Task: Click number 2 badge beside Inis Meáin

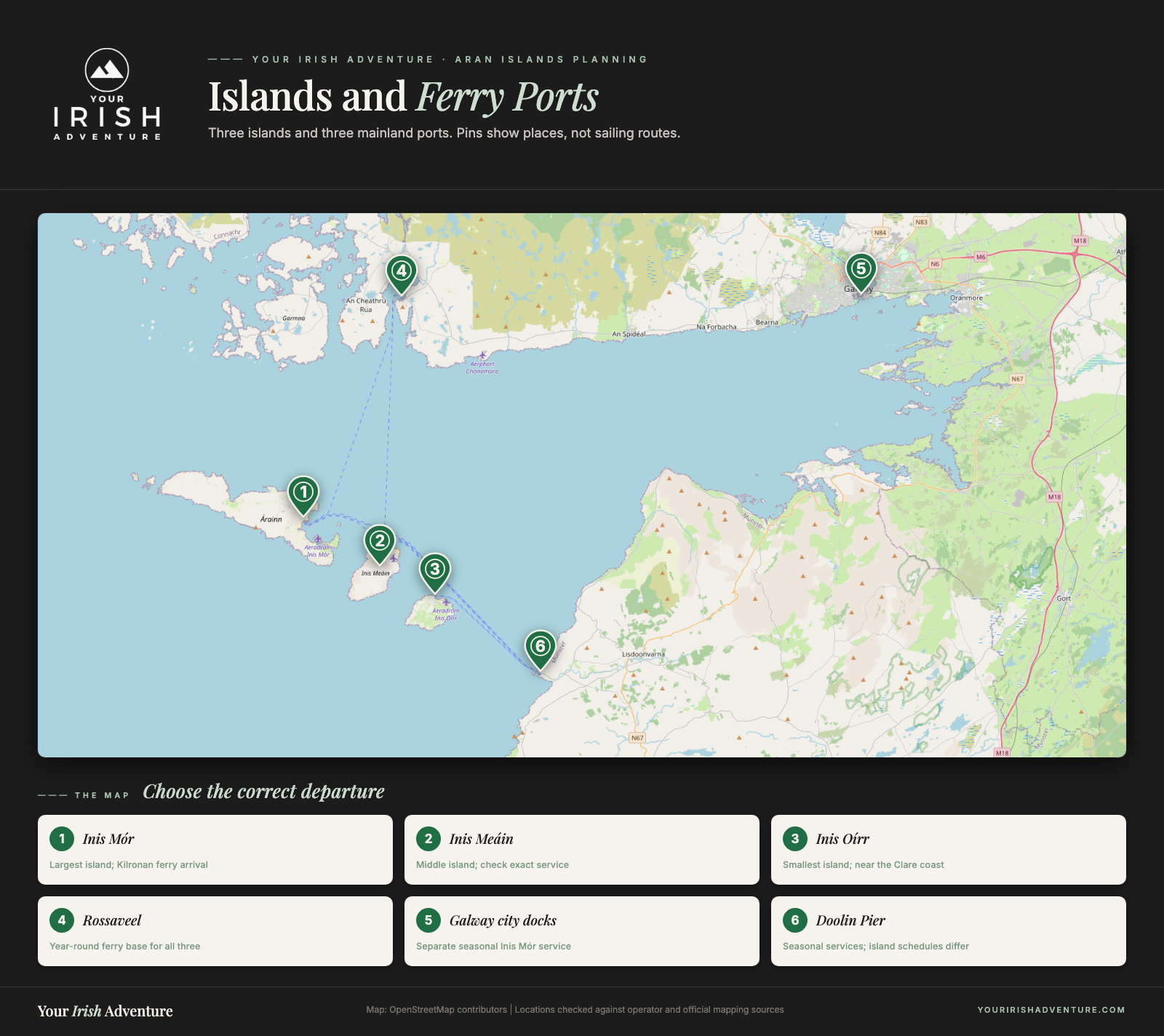Action: click(x=428, y=839)
